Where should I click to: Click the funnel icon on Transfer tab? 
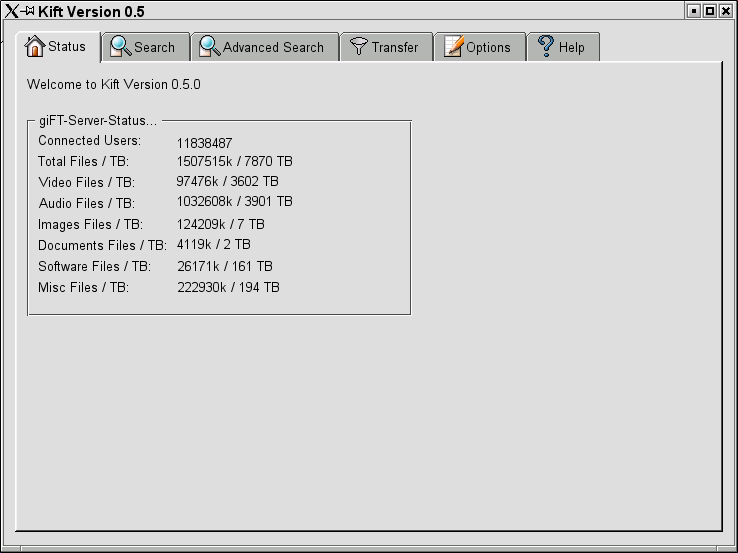[x=359, y=47]
